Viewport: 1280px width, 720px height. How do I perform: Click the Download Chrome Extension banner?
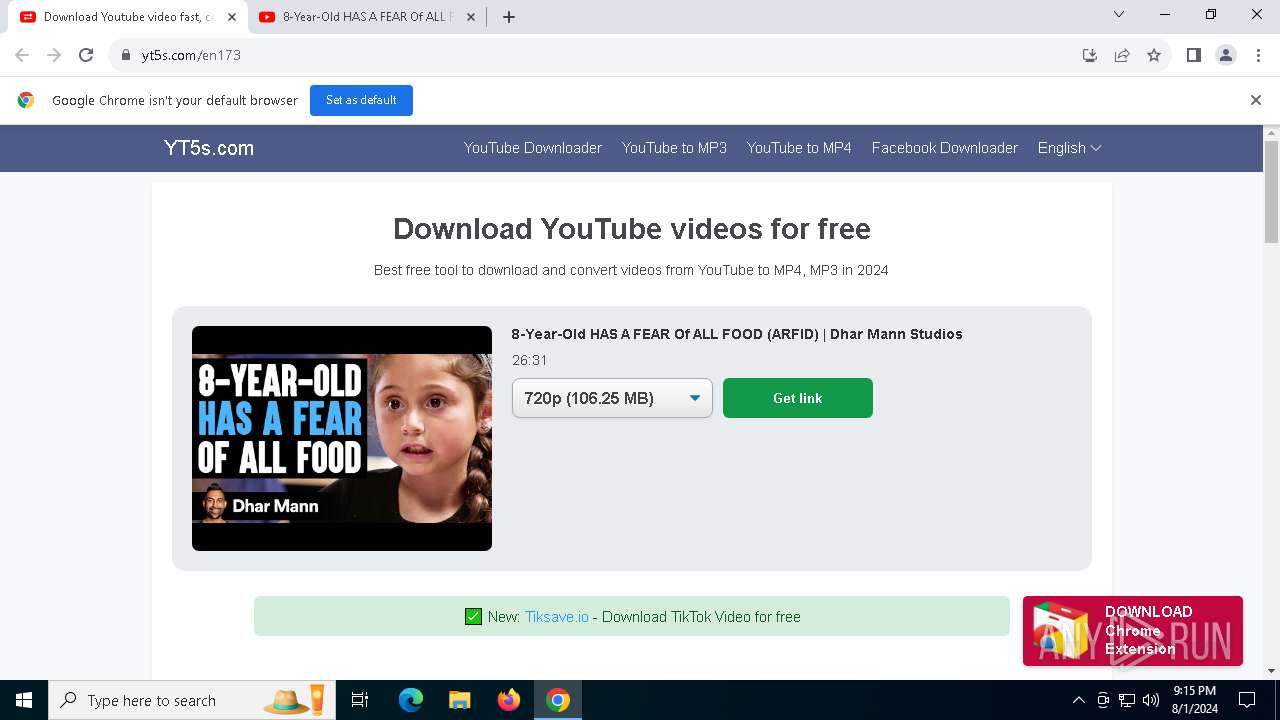[1132, 631]
